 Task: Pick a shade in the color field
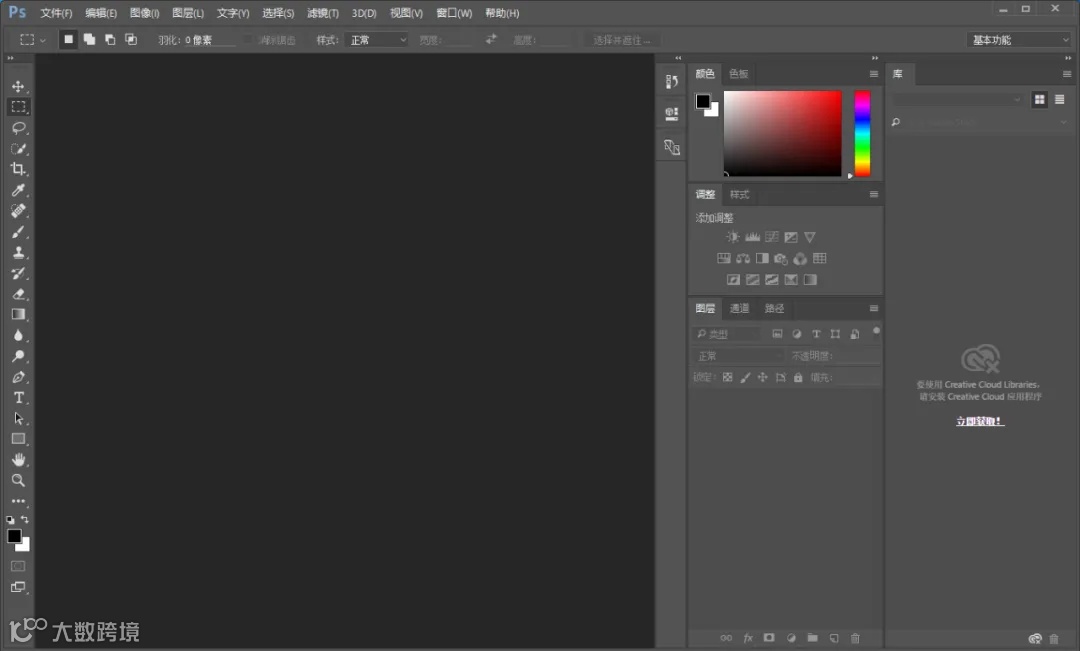[x=782, y=134]
